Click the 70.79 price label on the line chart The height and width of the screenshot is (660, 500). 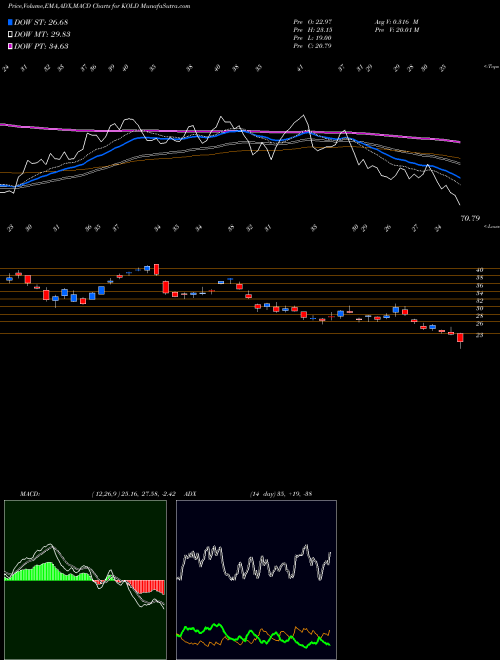(x=470, y=218)
